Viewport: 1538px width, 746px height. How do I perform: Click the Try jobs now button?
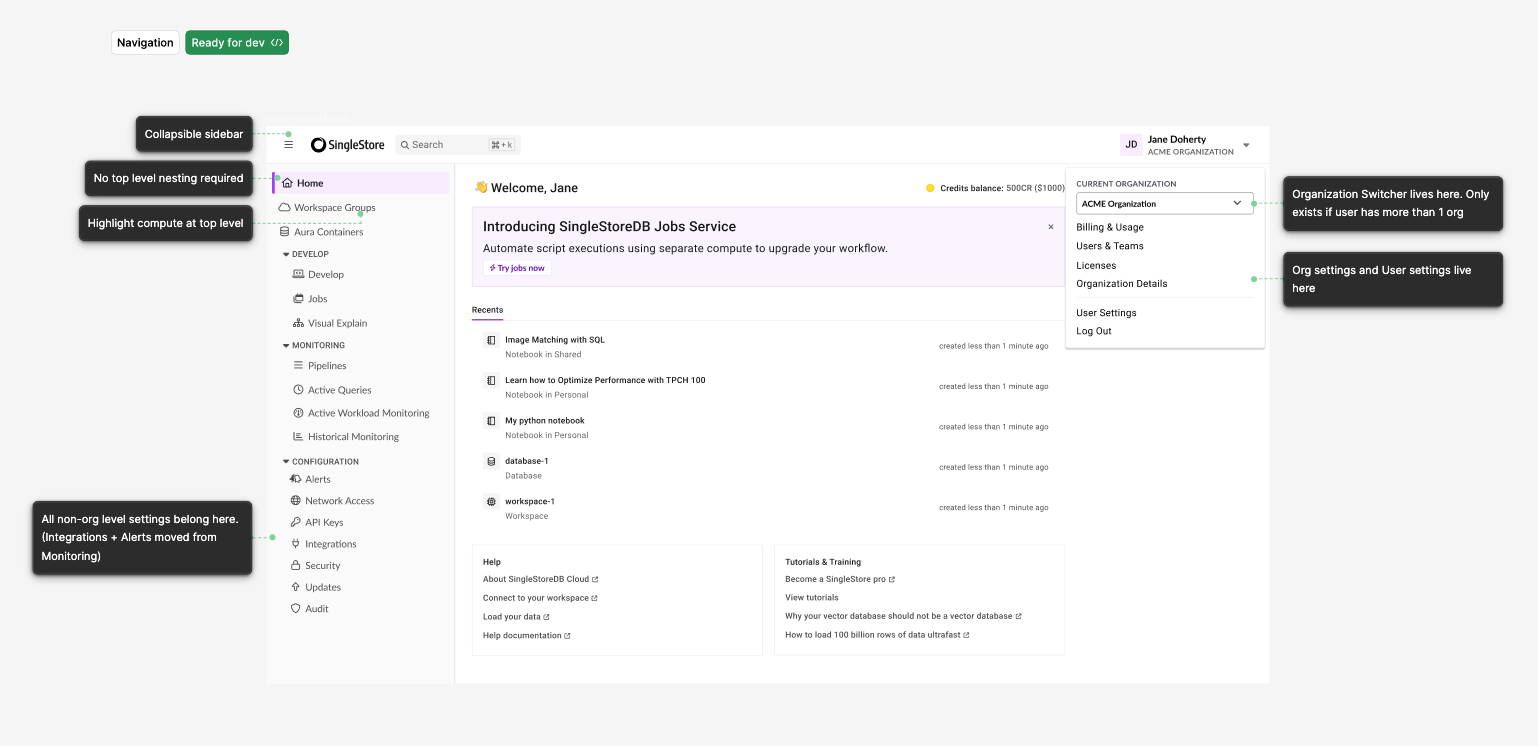click(x=517, y=268)
